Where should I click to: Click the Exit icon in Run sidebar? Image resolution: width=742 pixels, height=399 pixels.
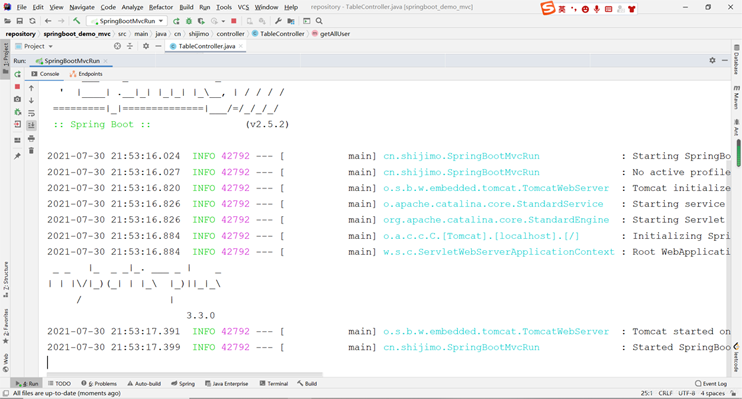pos(18,124)
